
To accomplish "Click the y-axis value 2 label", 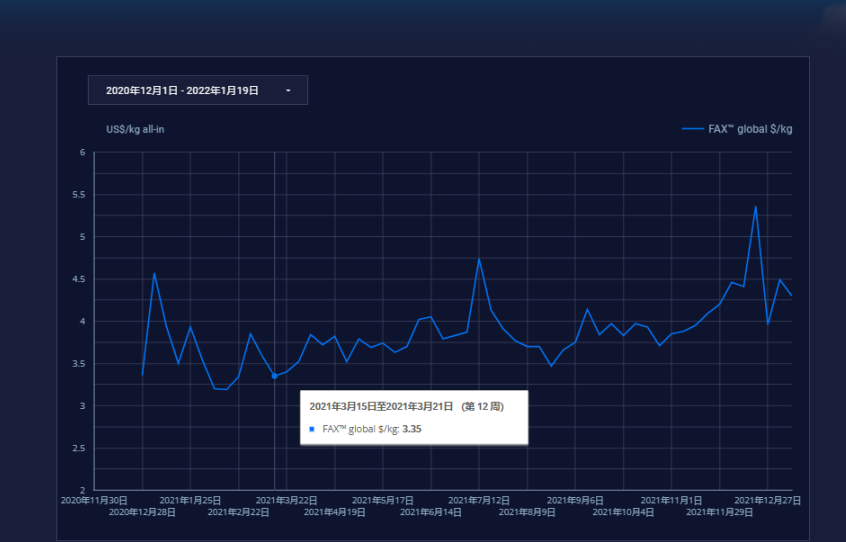I will 83,490.
